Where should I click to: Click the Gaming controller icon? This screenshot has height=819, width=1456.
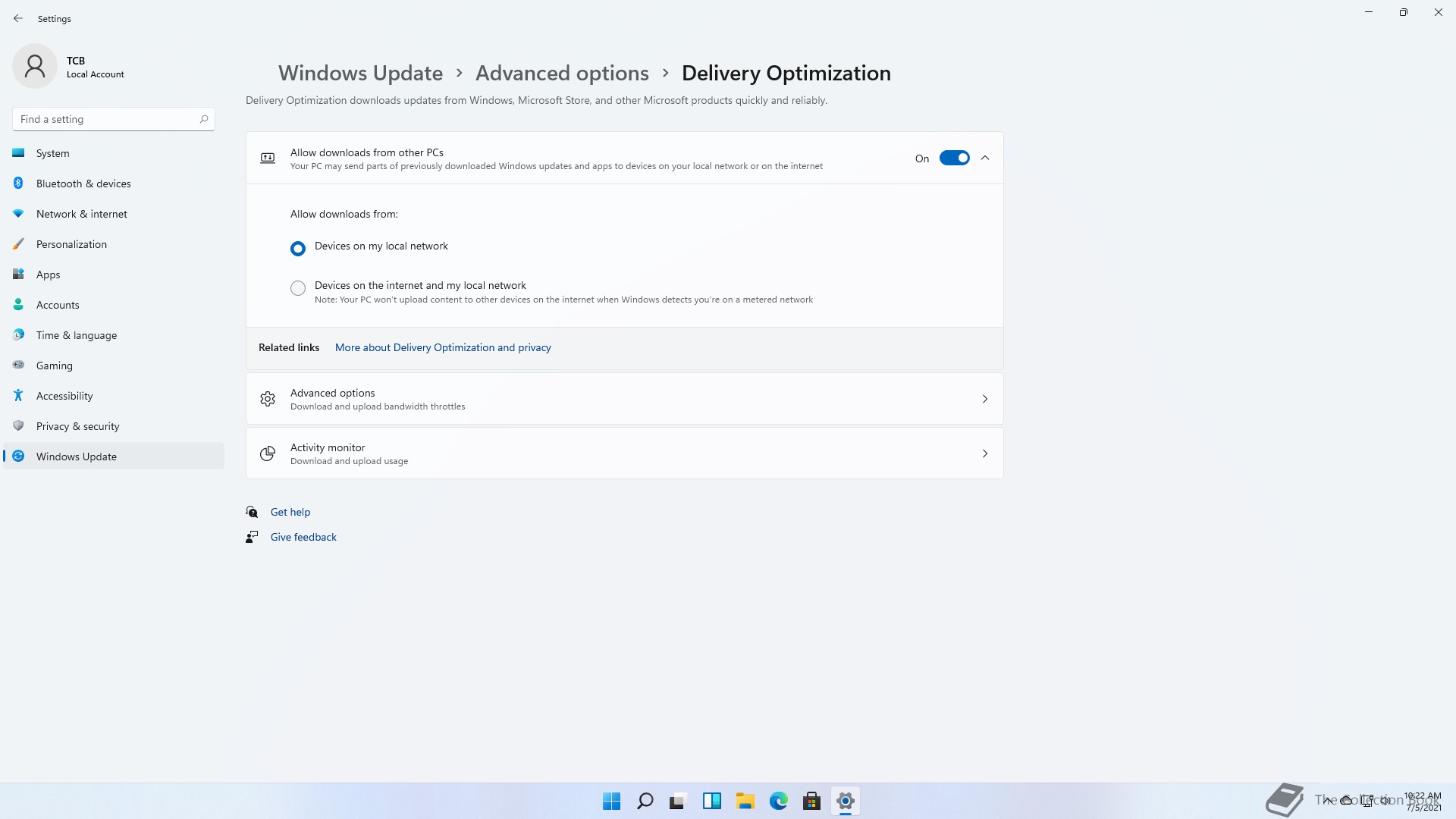pyautogui.click(x=18, y=366)
